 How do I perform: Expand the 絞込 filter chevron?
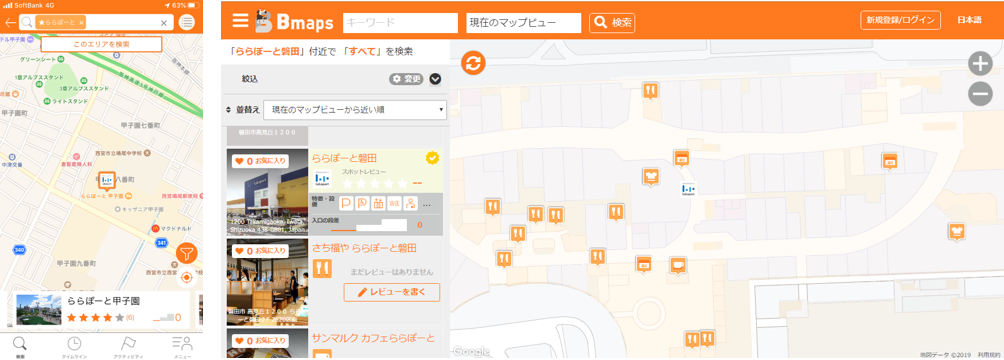pyautogui.click(x=435, y=79)
